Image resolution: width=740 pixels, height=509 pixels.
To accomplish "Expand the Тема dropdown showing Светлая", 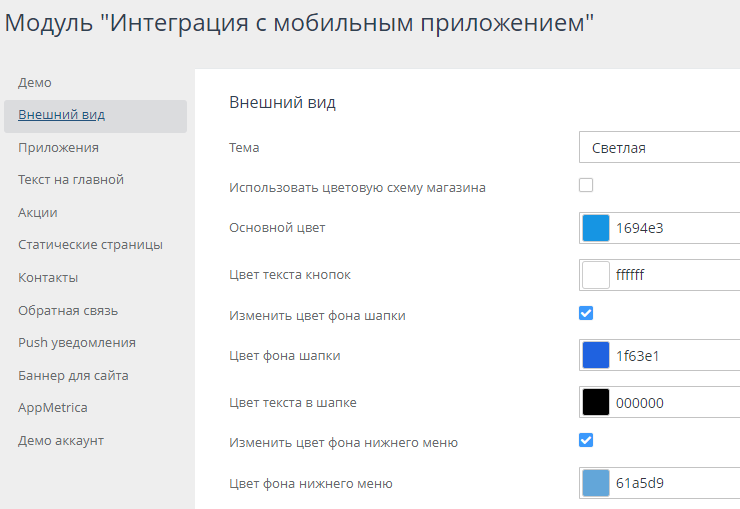I will coord(659,148).
